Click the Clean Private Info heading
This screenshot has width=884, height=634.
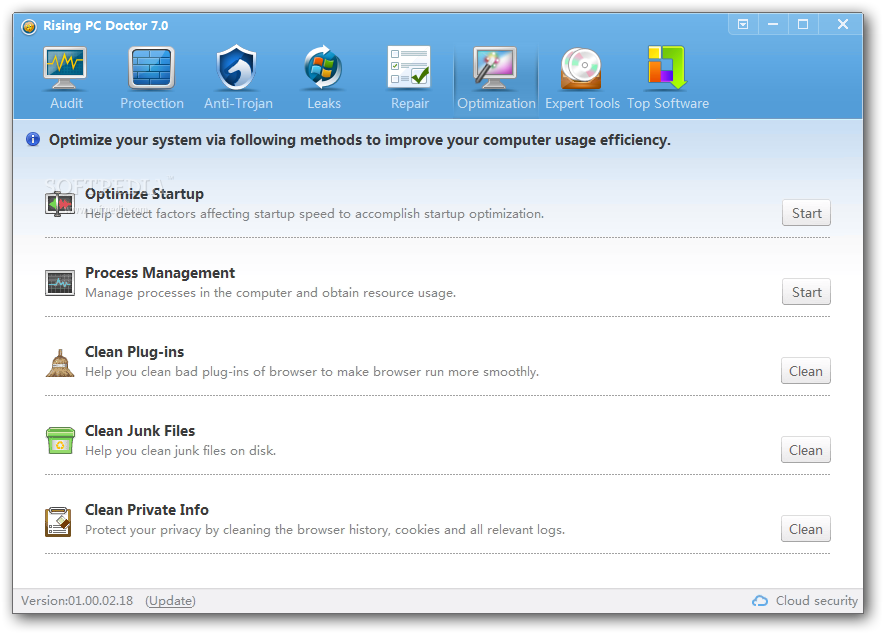point(147,509)
